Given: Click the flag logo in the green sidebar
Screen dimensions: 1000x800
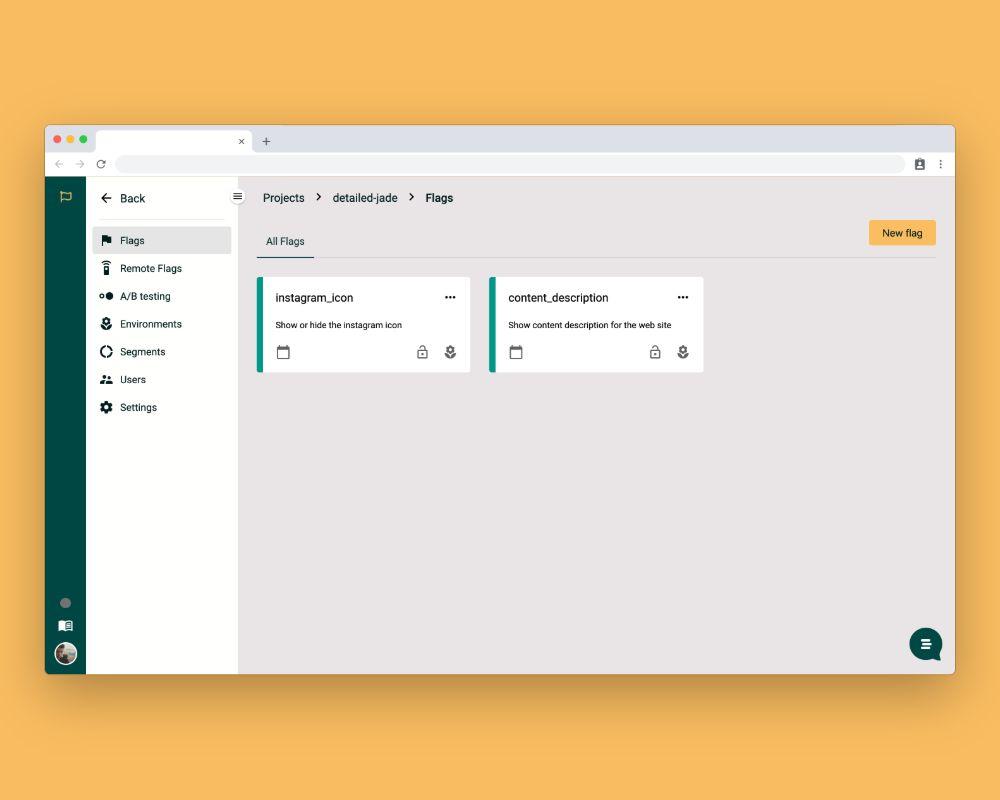Looking at the screenshot, I should 65,197.
